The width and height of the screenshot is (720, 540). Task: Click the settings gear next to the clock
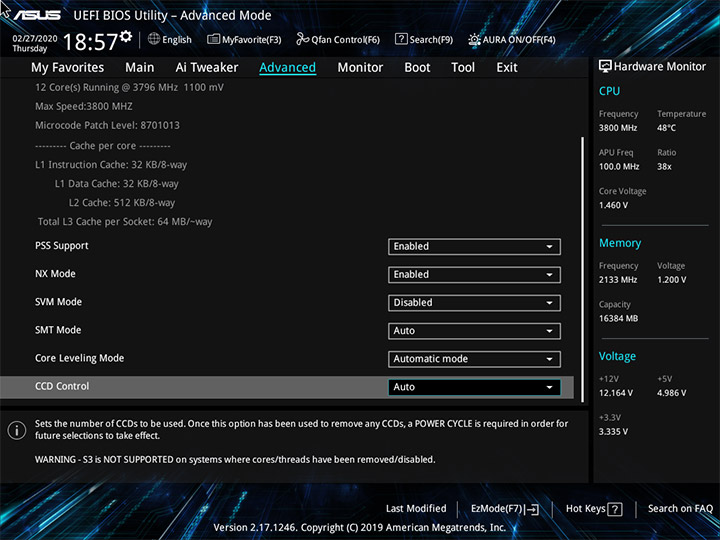(x=126, y=36)
